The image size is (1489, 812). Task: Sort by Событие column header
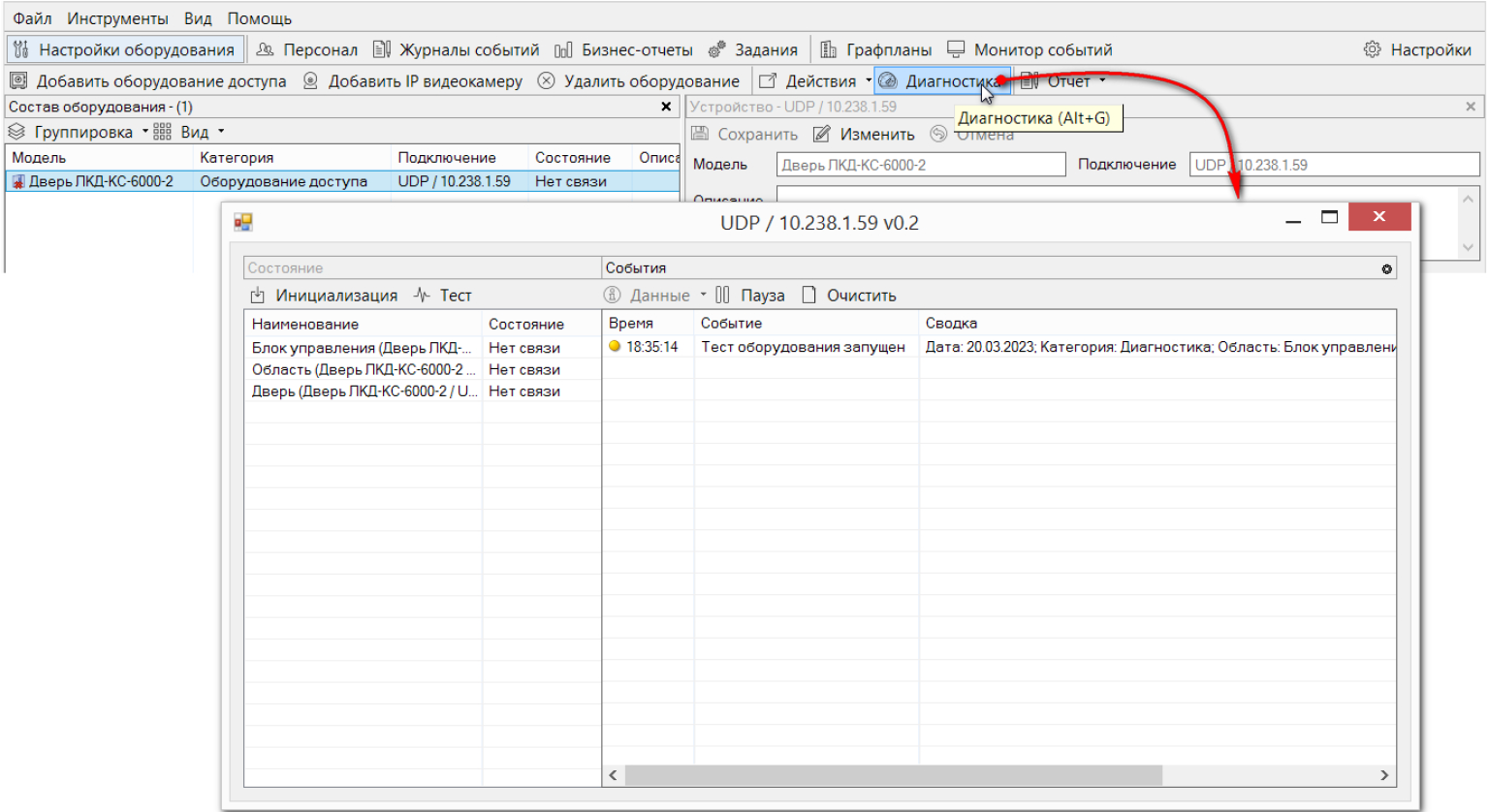(806, 324)
